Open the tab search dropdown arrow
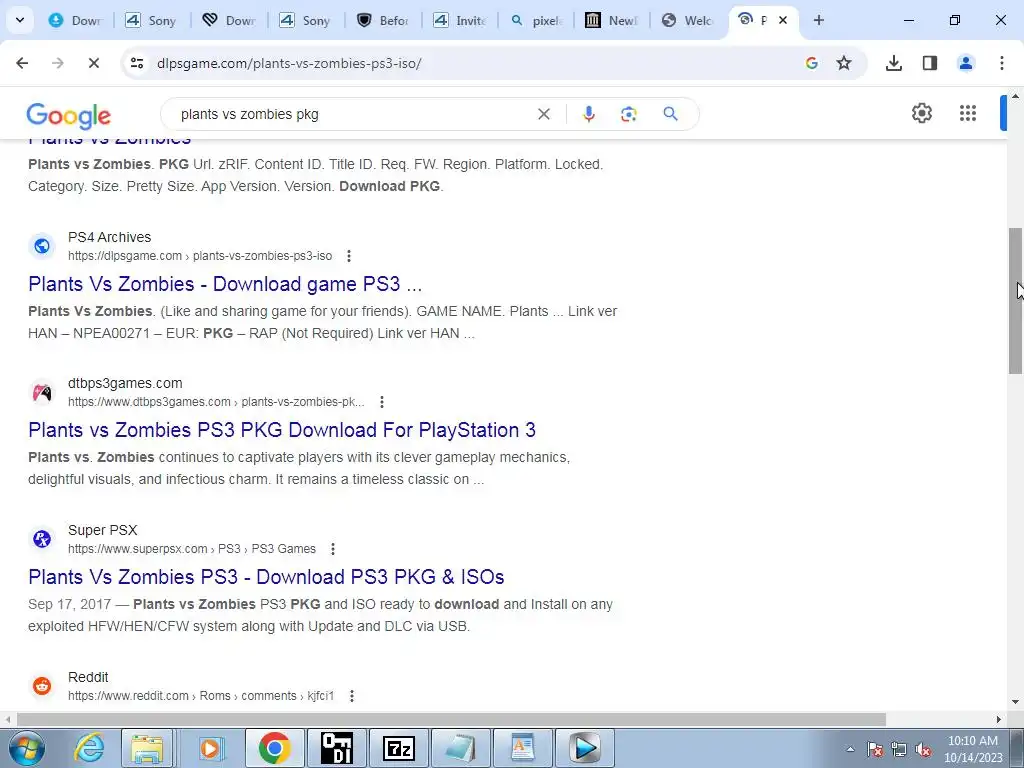The height and width of the screenshot is (768, 1024). [20, 20]
